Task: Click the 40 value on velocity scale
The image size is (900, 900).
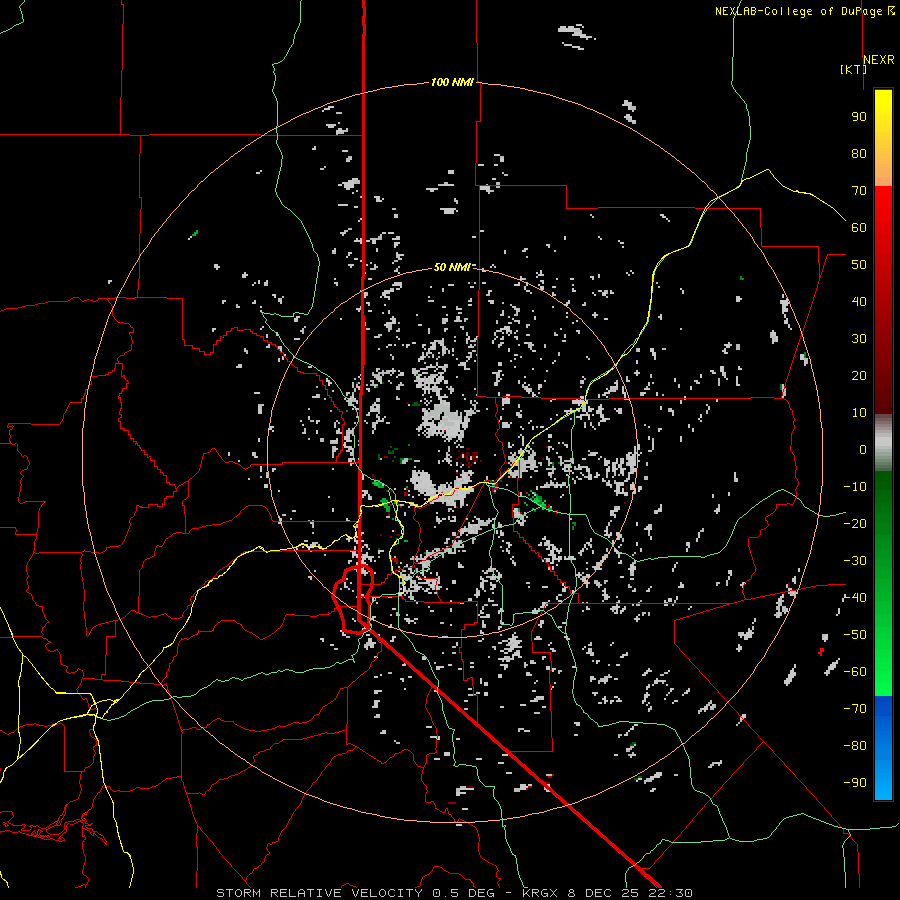Action: [x=859, y=301]
